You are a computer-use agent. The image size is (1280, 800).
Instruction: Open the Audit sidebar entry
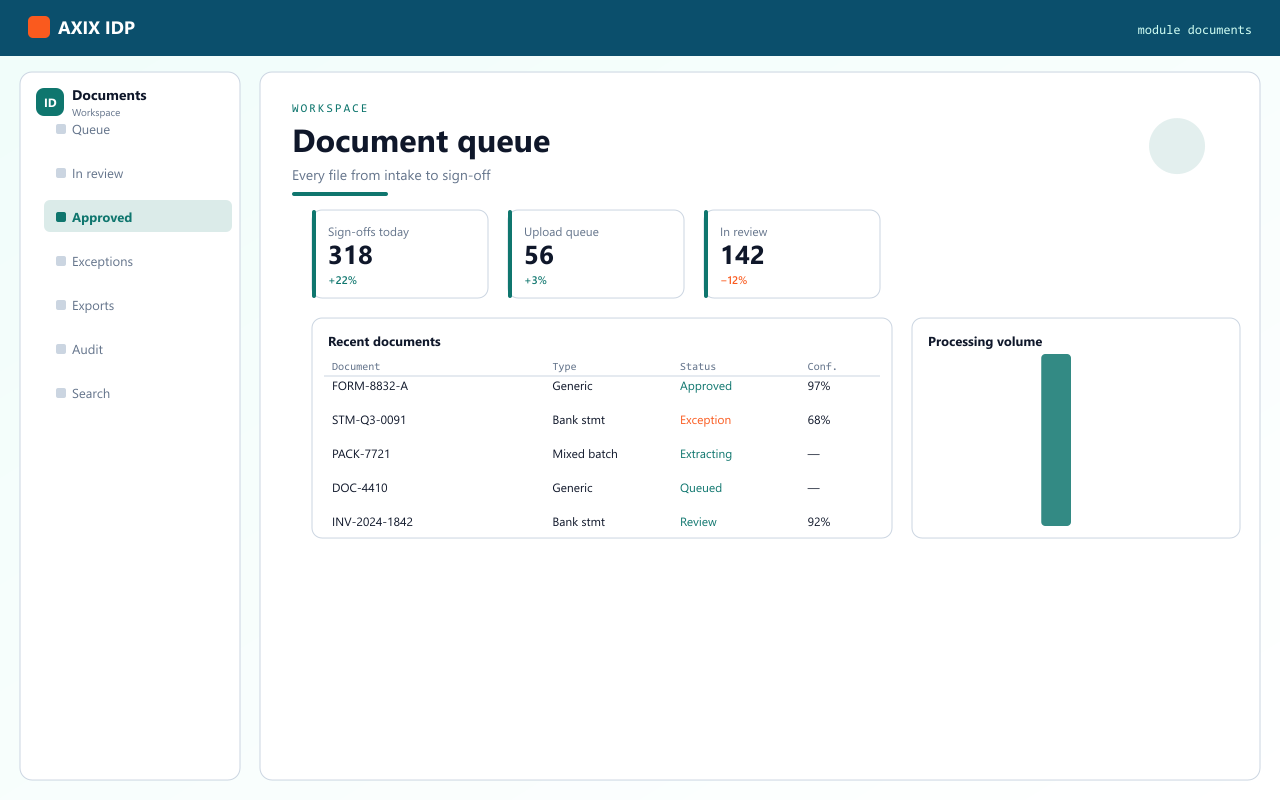pyautogui.click(x=138, y=350)
